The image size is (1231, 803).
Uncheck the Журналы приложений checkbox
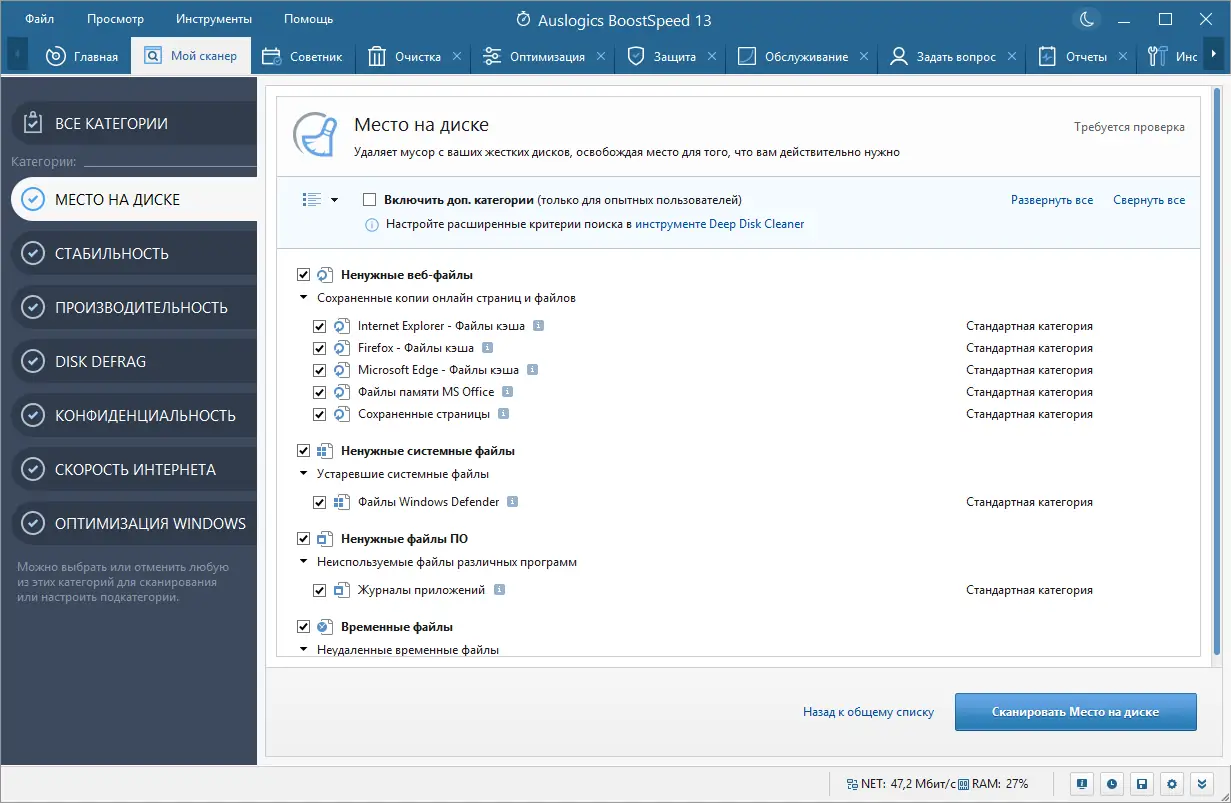pos(320,590)
